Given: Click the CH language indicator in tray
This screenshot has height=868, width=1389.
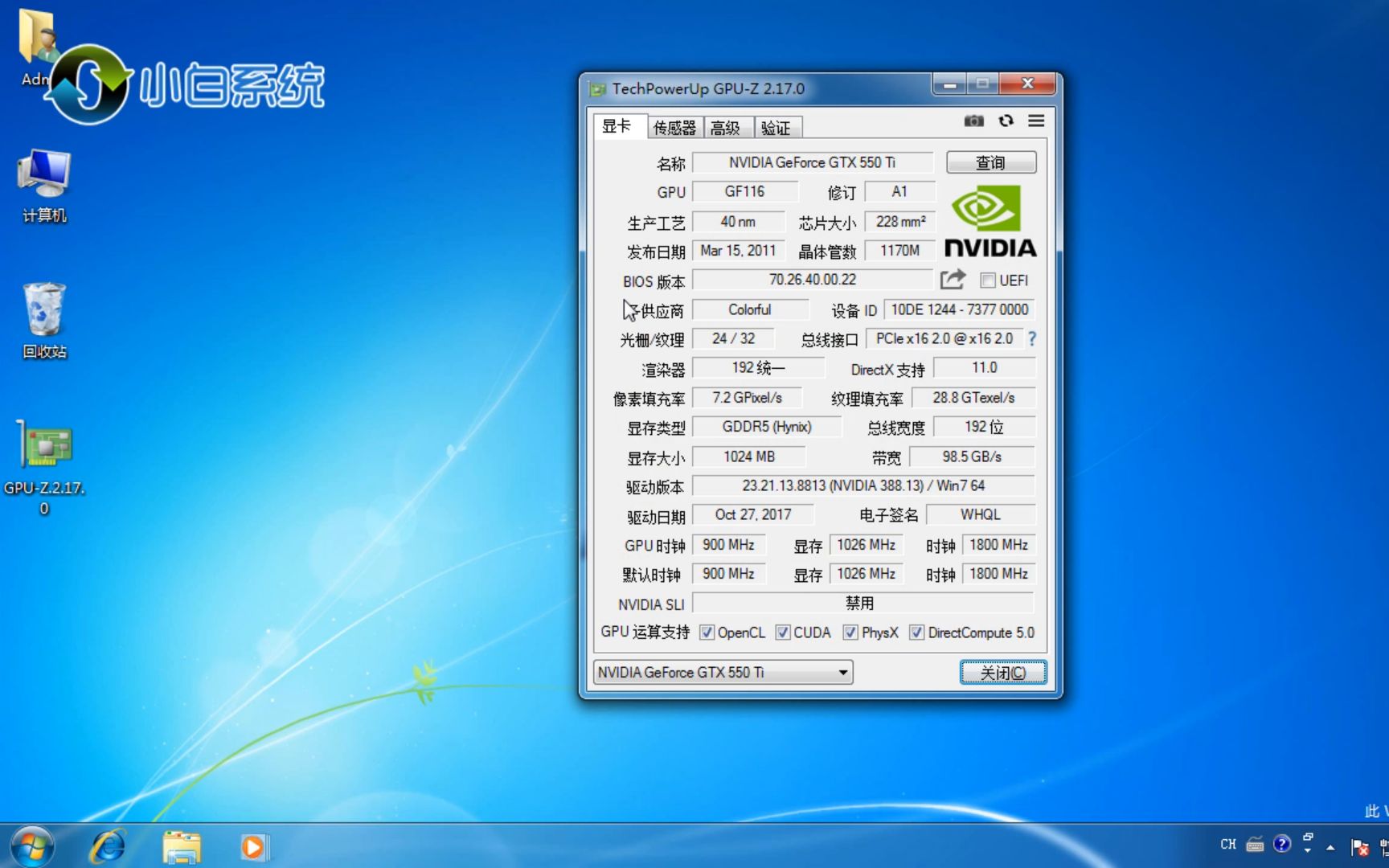Looking at the screenshot, I should [1228, 845].
